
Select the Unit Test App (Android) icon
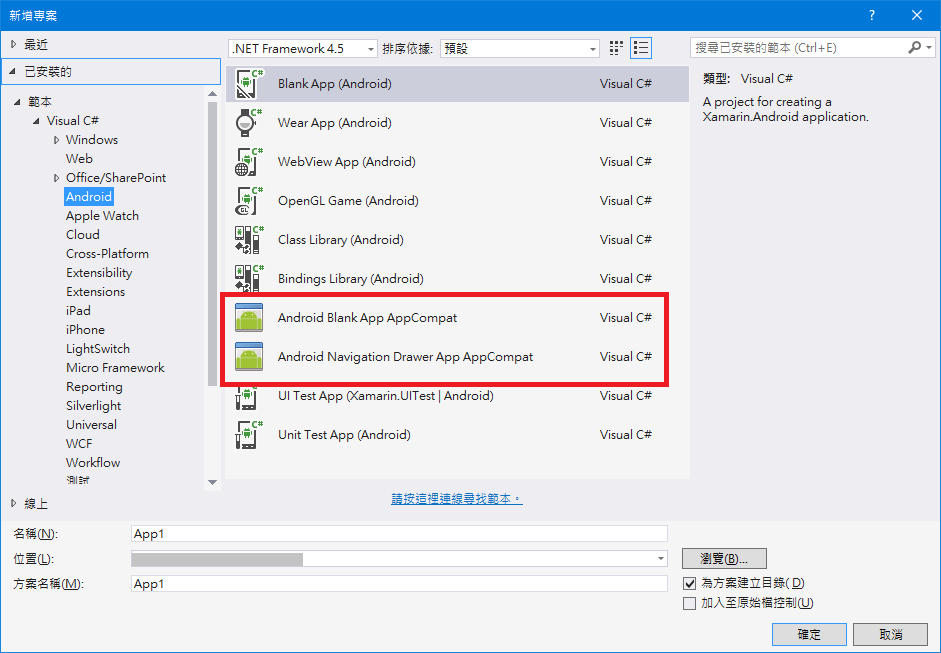pyautogui.click(x=249, y=435)
